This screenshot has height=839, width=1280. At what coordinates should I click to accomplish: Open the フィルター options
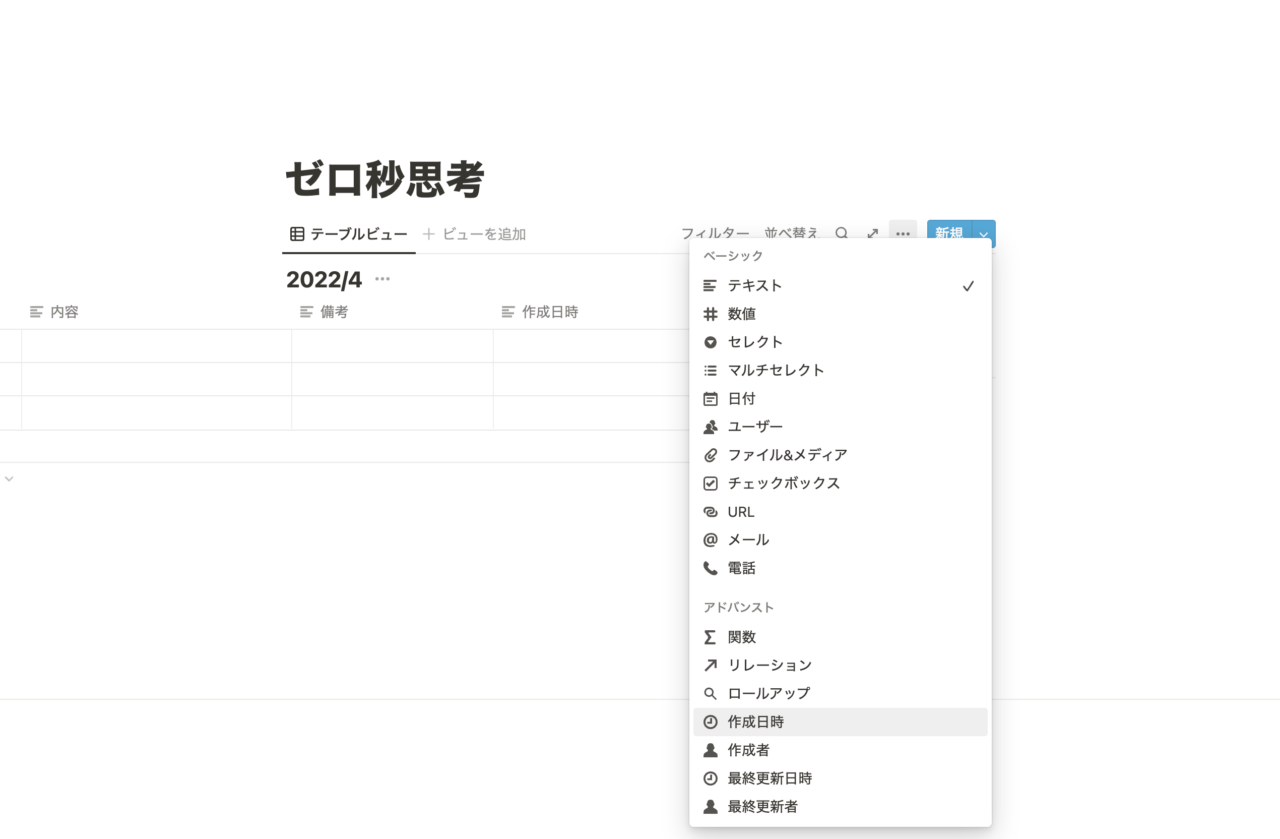[715, 233]
